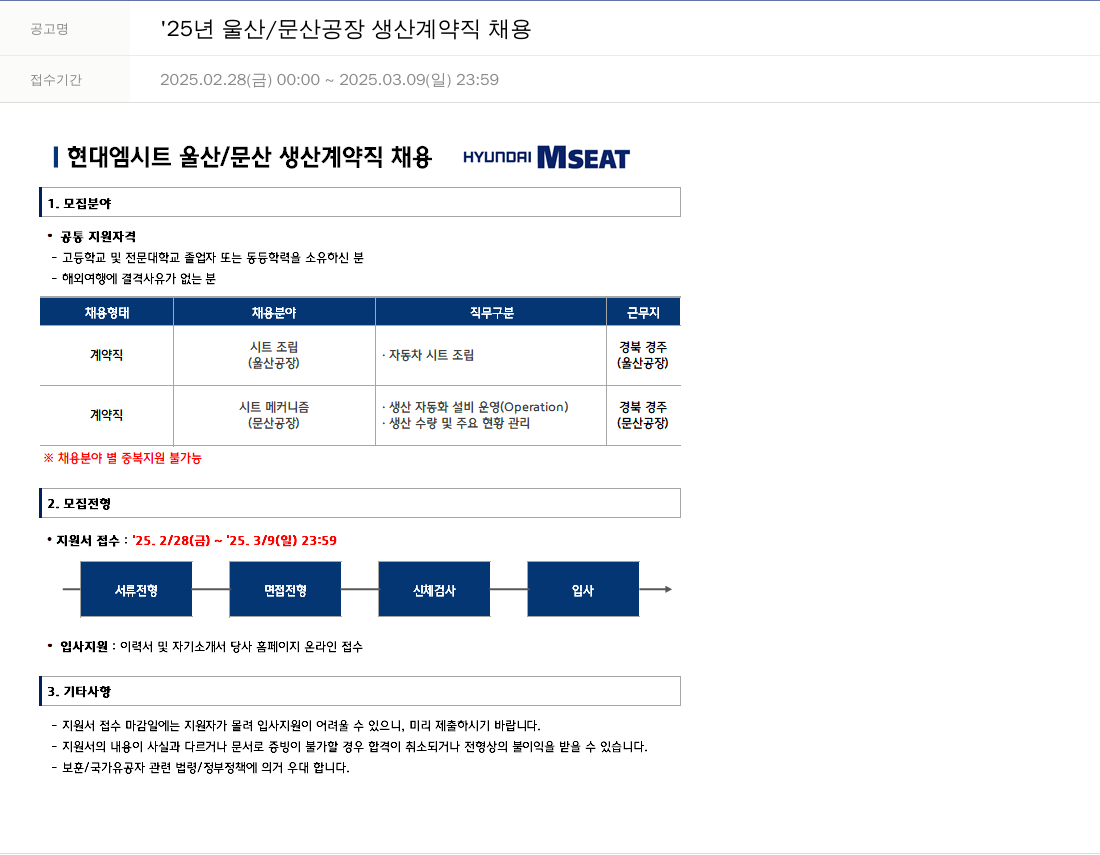Click the 직무구분 column header
The height and width of the screenshot is (855, 1100).
pyautogui.click(x=491, y=312)
